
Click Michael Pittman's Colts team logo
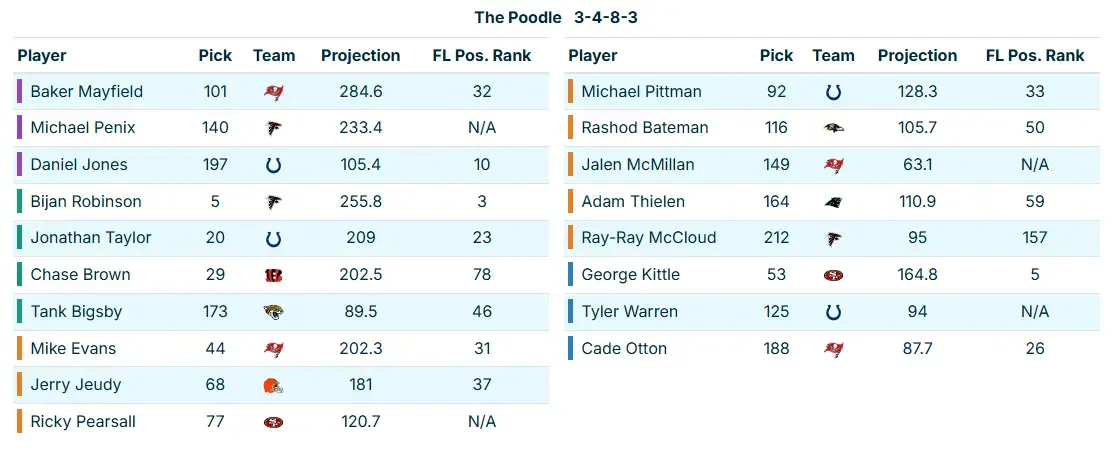click(833, 92)
